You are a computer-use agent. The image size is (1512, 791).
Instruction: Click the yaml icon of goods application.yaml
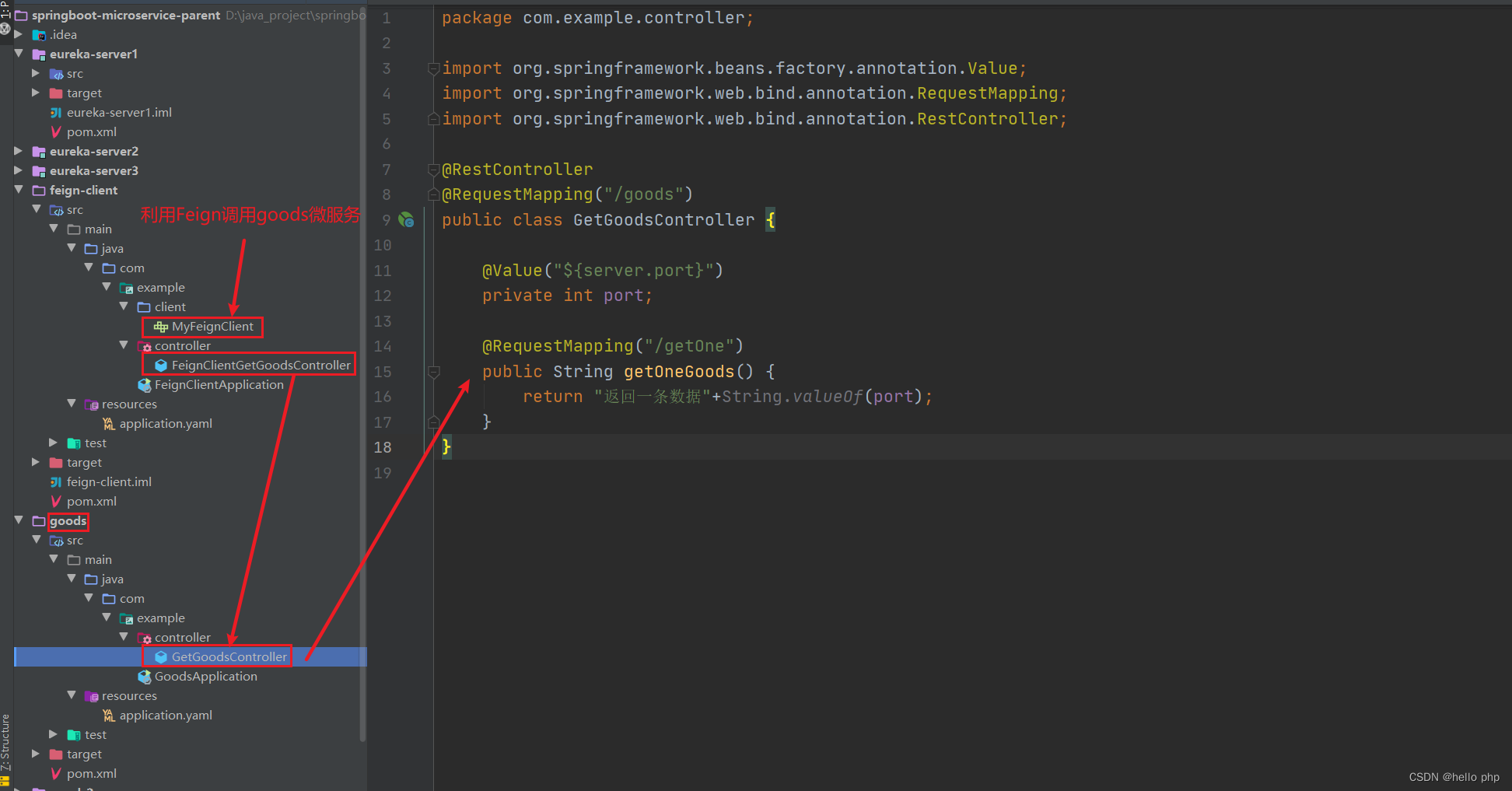[x=109, y=716]
